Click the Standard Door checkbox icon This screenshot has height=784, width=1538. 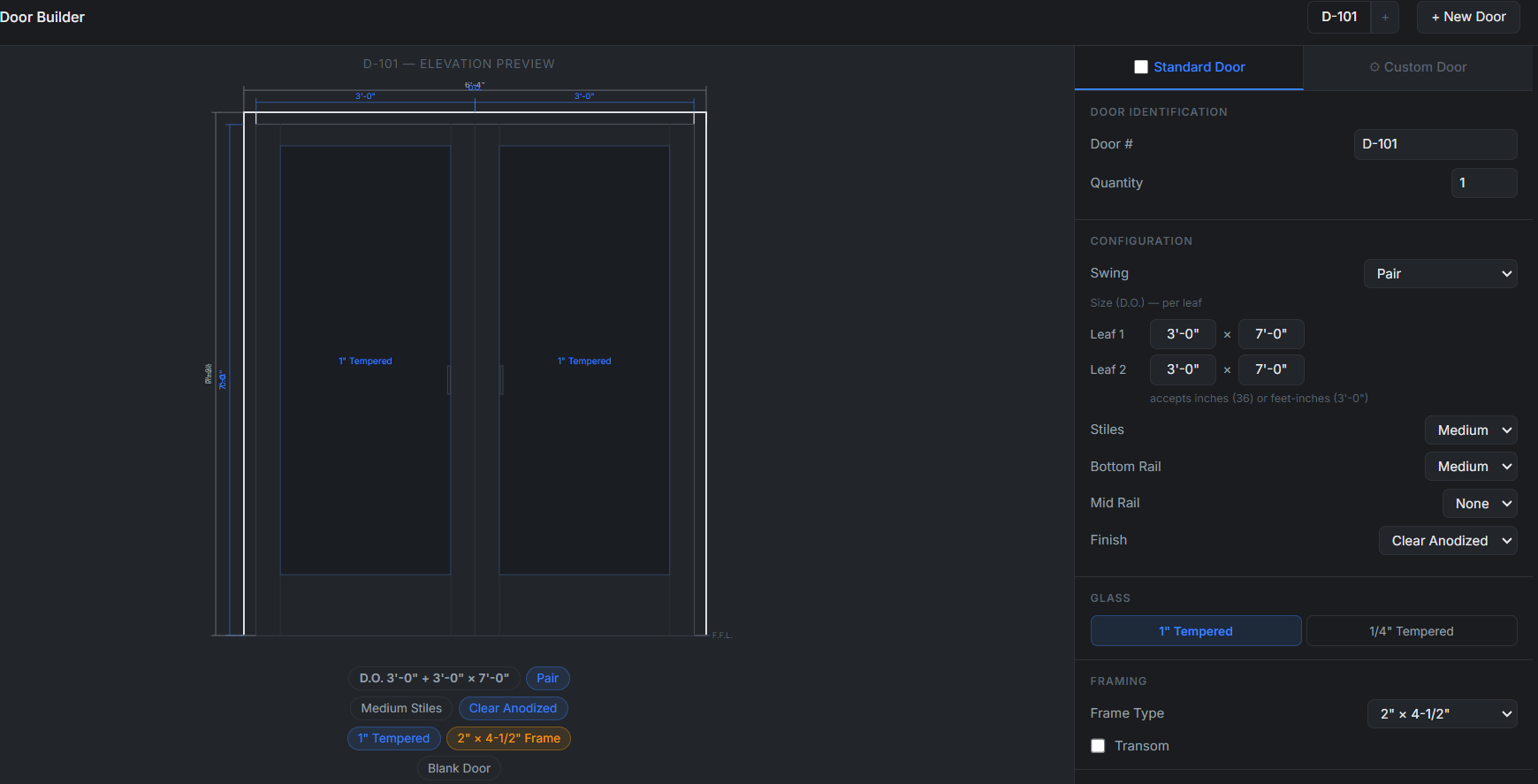point(1141,67)
